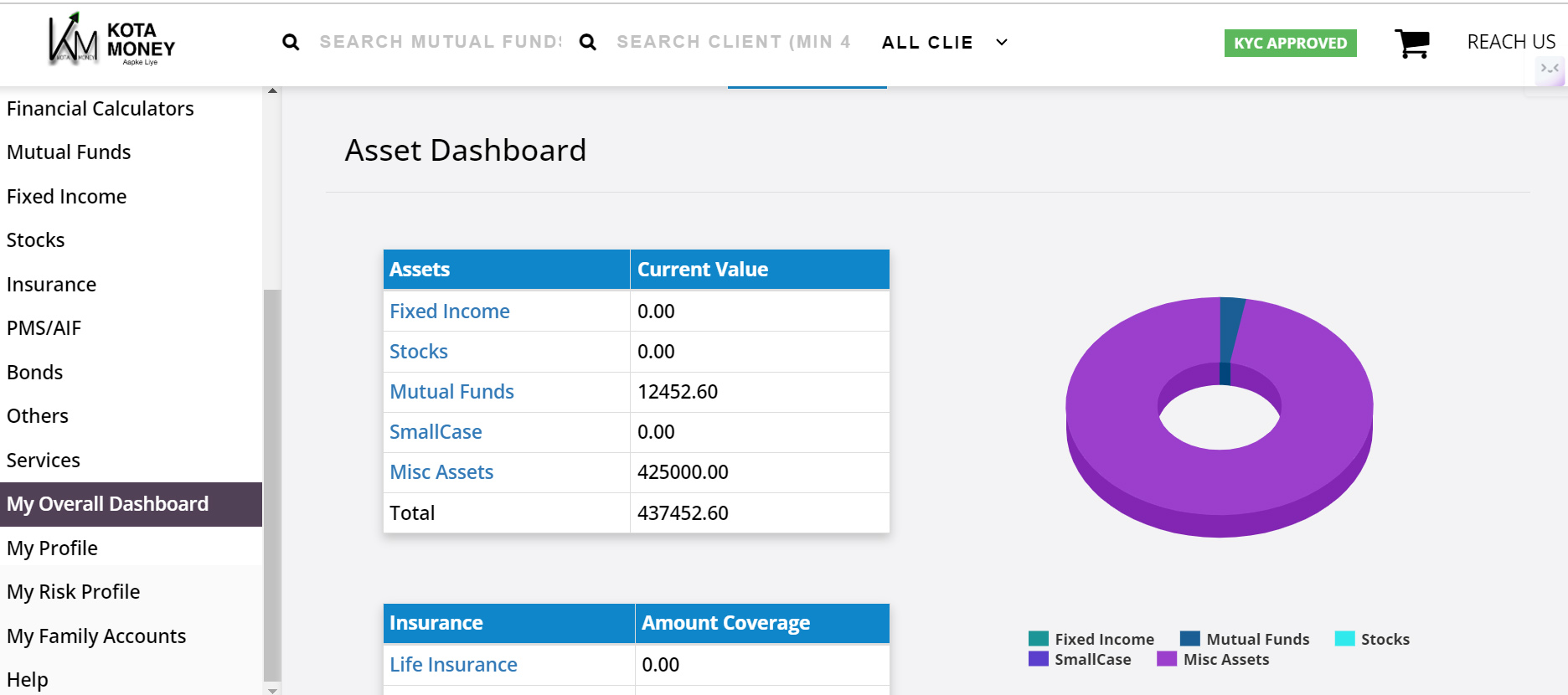1568x695 pixels.
Task: Click the mutual funds search magnifier icon
Action: pos(291,42)
